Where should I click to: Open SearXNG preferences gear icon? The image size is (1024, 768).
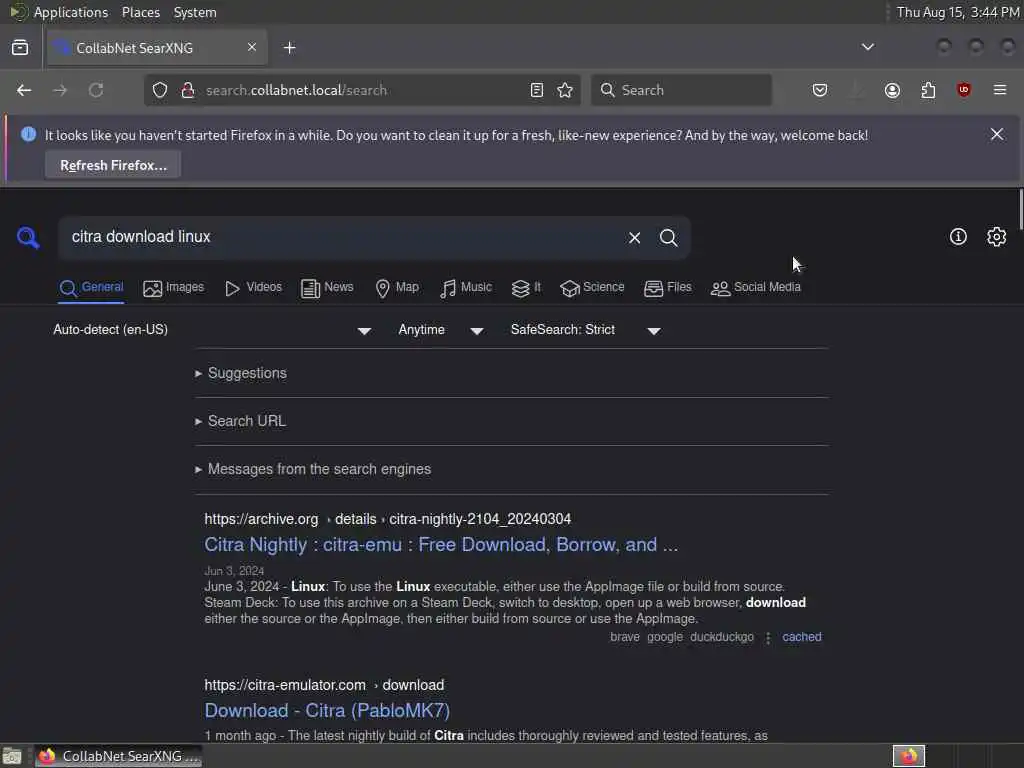click(x=996, y=236)
